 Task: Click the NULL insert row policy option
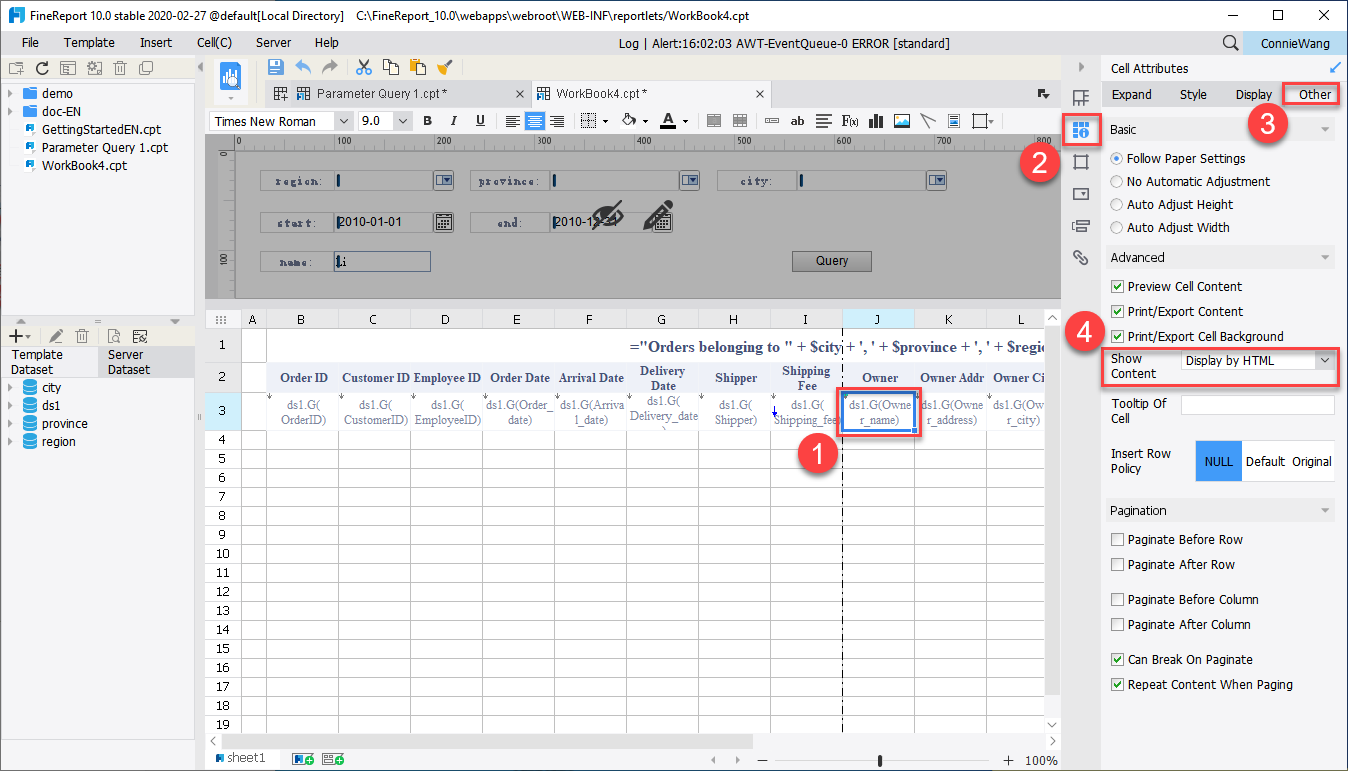(1218, 461)
